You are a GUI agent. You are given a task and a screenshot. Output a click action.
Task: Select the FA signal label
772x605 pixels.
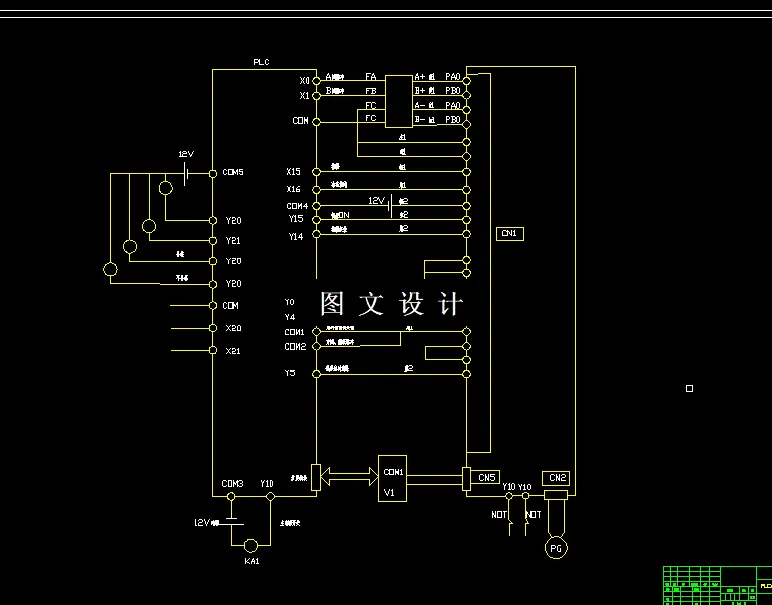coord(371,77)
